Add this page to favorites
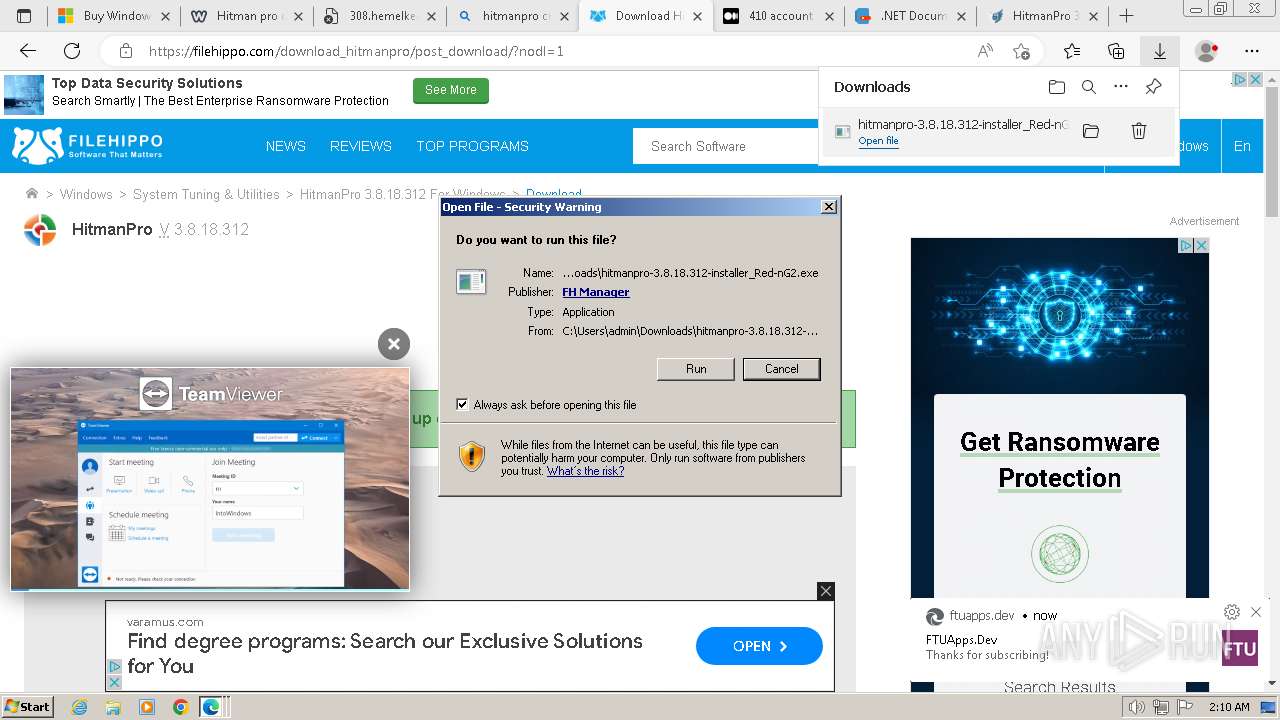Image resolution: width=1280 pixels, height=720 pixels. (1021, 51)
